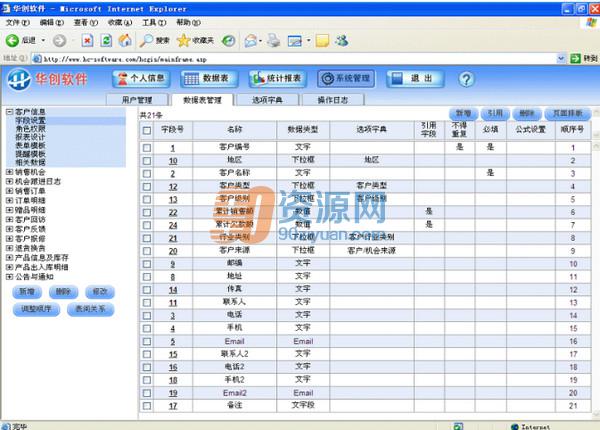Click the 退出 logout button

click(415, 78)
